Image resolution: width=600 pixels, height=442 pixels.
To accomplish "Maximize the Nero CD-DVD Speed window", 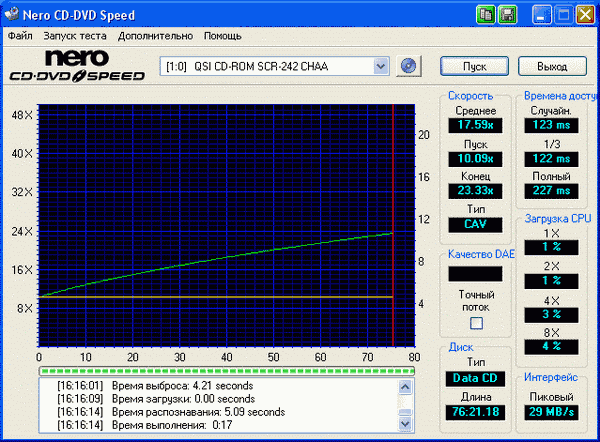I will point(562,14).
